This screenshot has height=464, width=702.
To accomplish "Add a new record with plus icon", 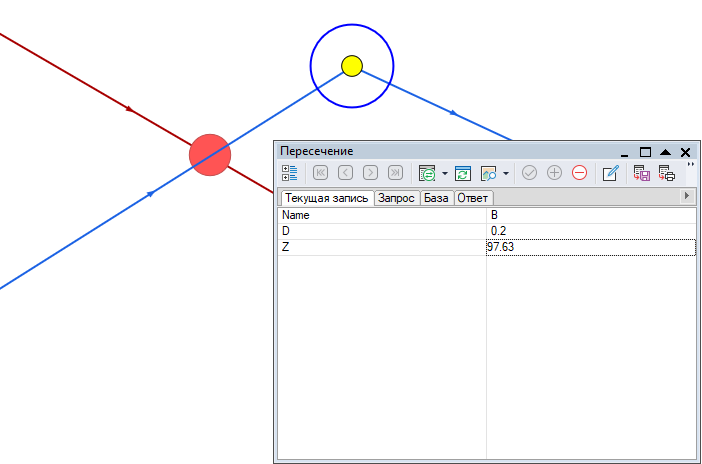I will tap(554, 173).
